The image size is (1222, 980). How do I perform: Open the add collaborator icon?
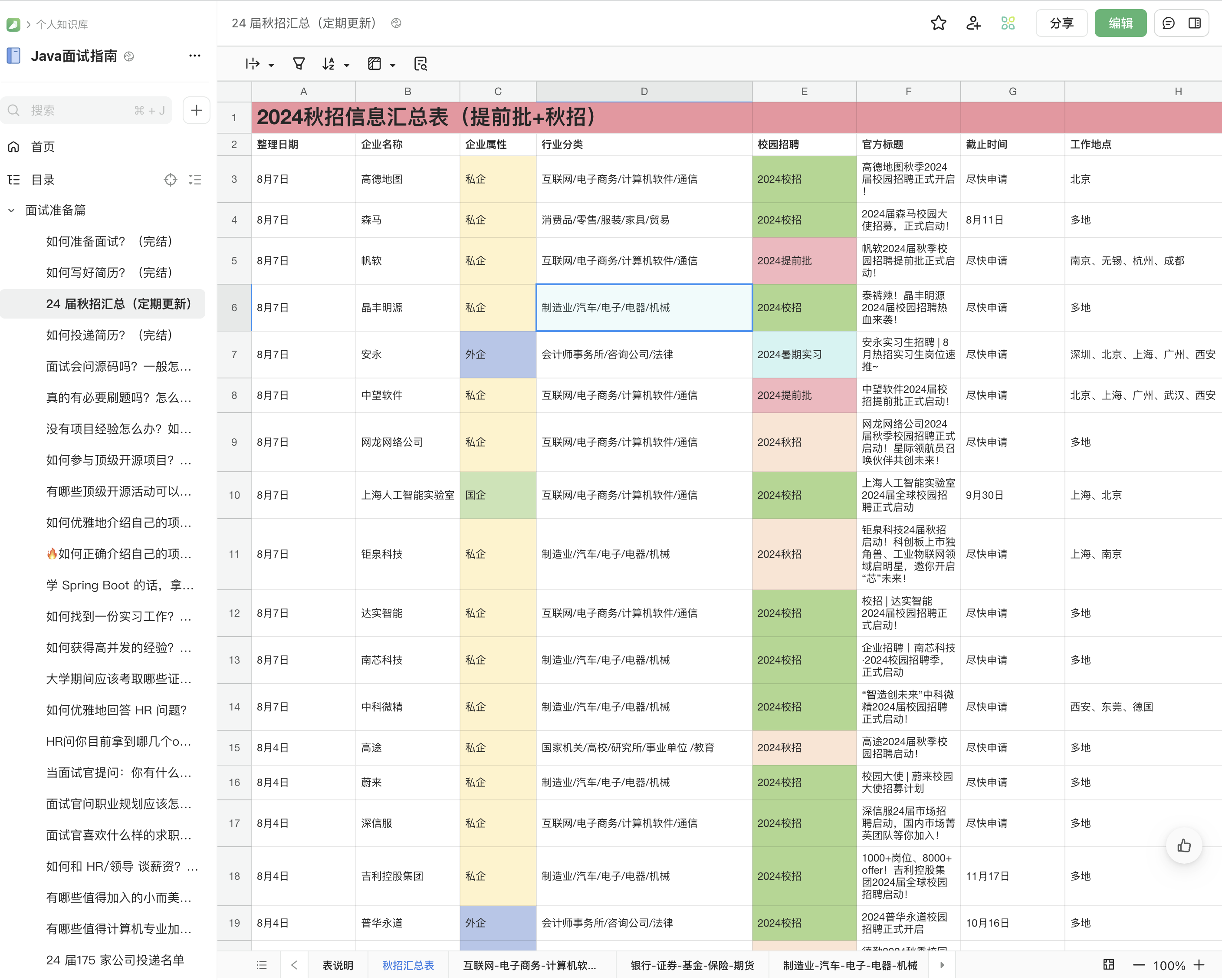point(973,23)
